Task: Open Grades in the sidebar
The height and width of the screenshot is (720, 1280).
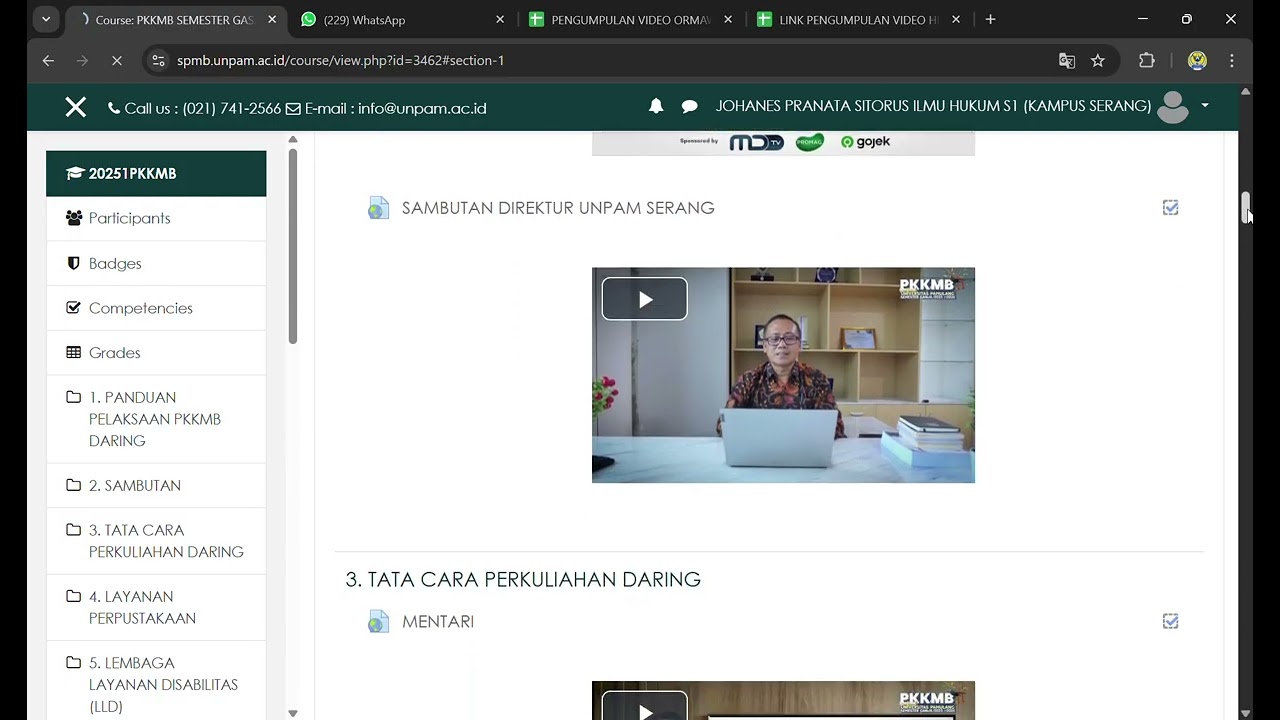Action: click(x=156, y=352)
